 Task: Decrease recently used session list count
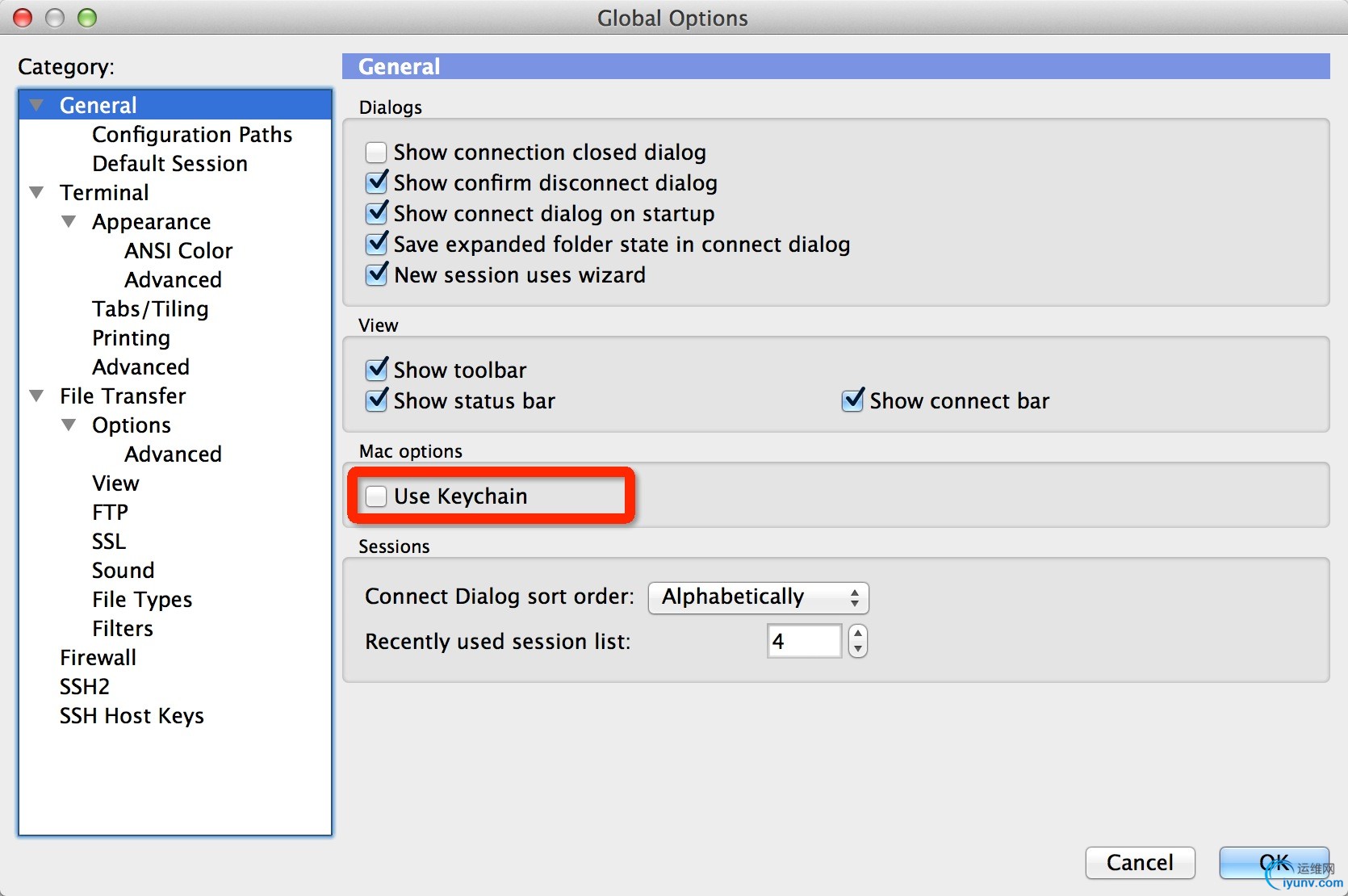858,650
